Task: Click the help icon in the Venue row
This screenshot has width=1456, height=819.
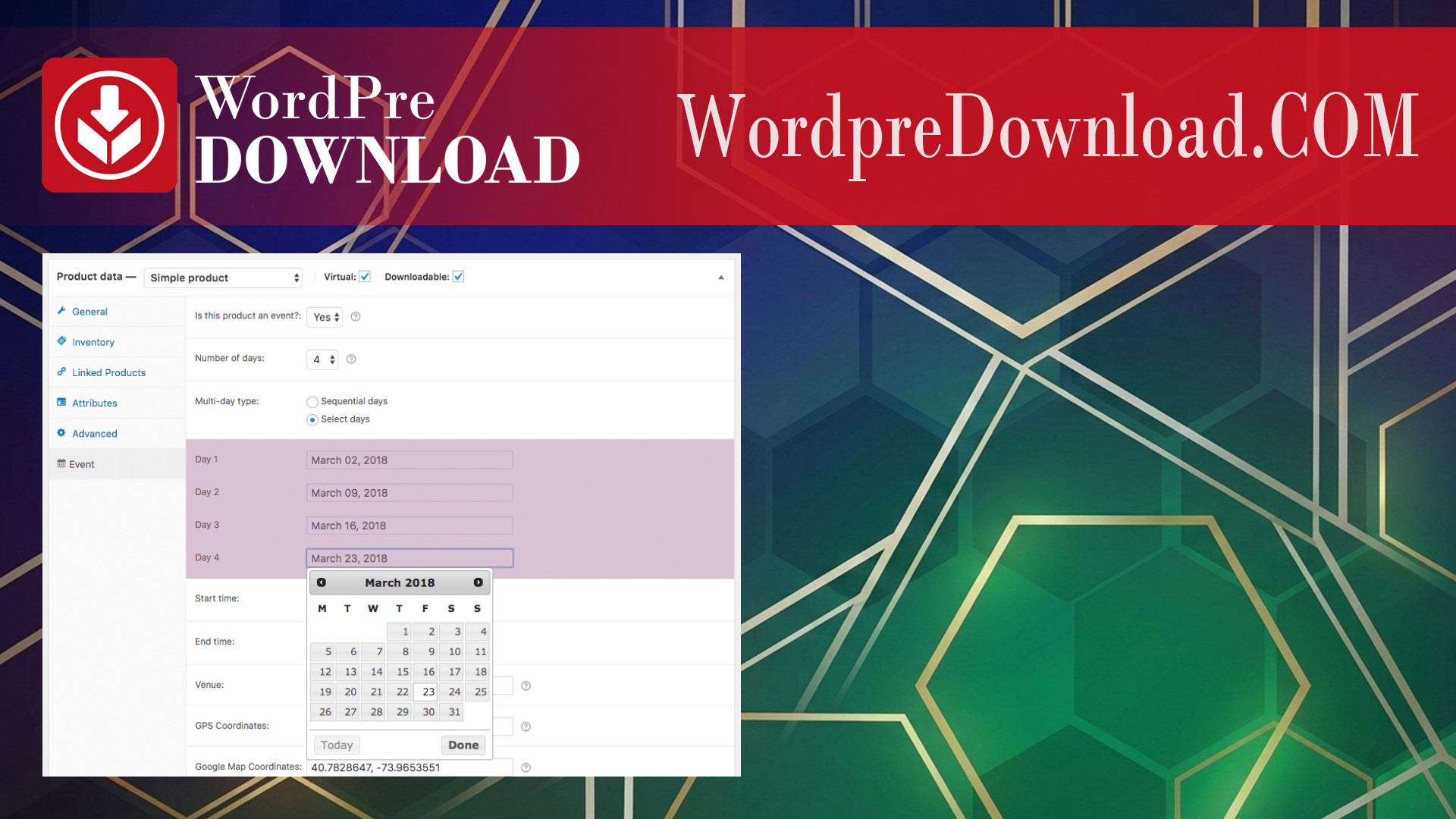Action: click(526, 686)
